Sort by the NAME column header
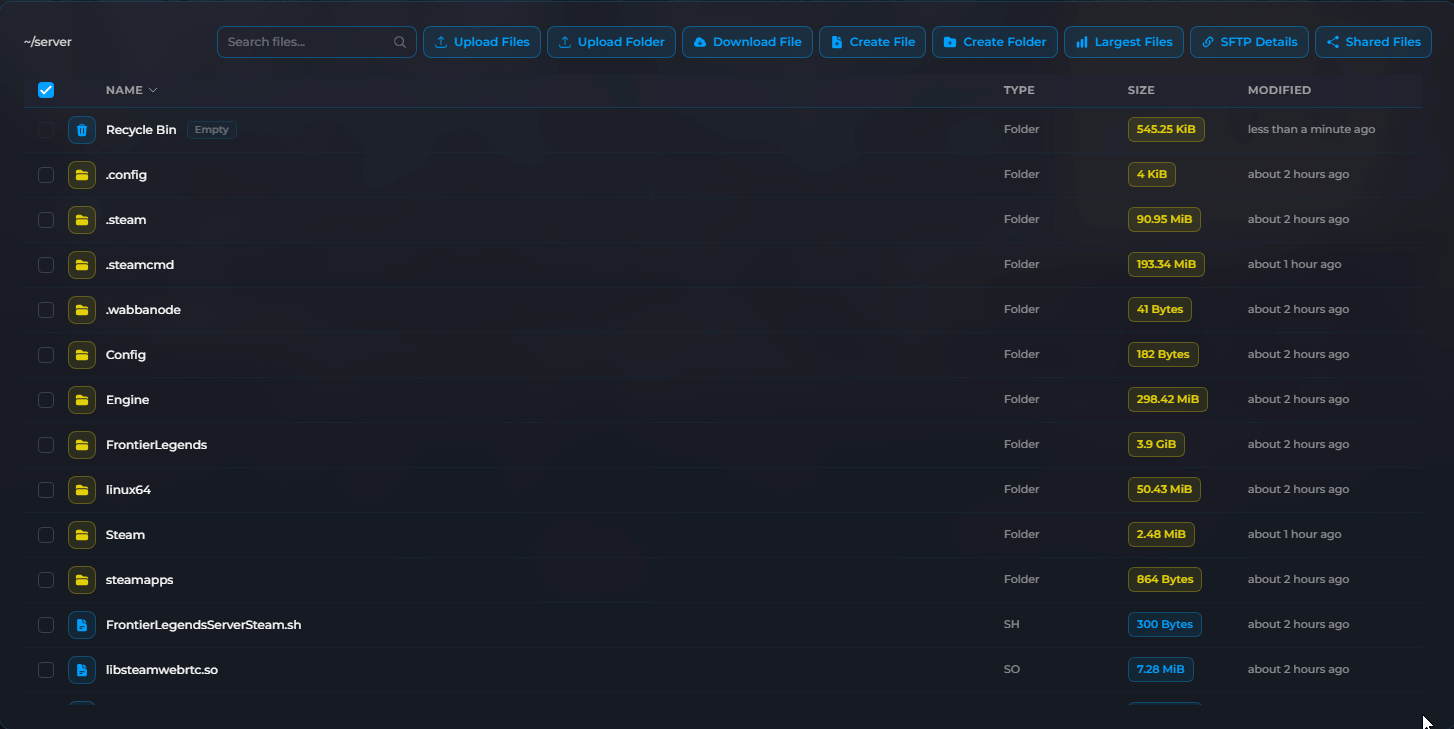 [131, 90]
